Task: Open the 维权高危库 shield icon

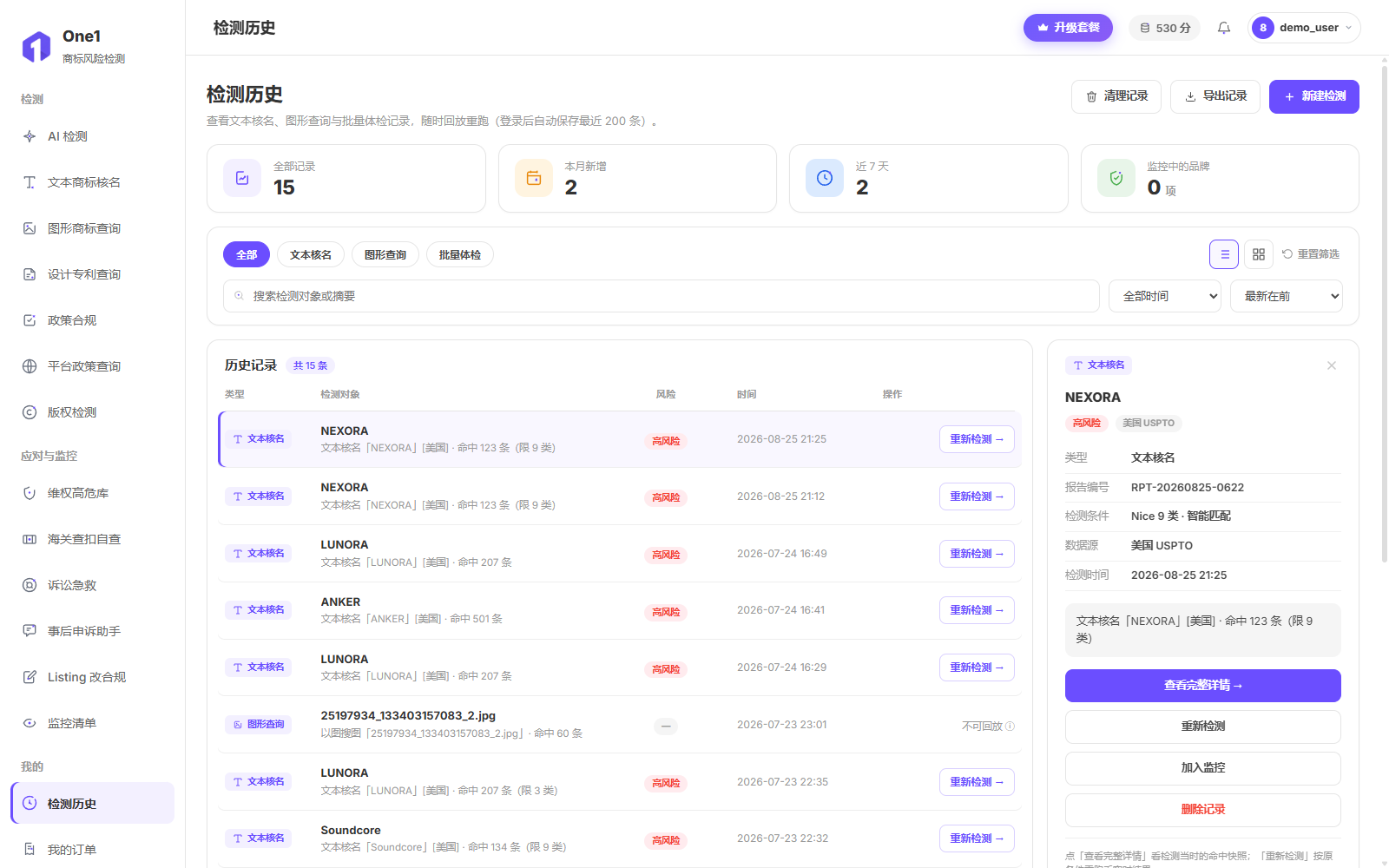Action: click(x=30, y=493)
